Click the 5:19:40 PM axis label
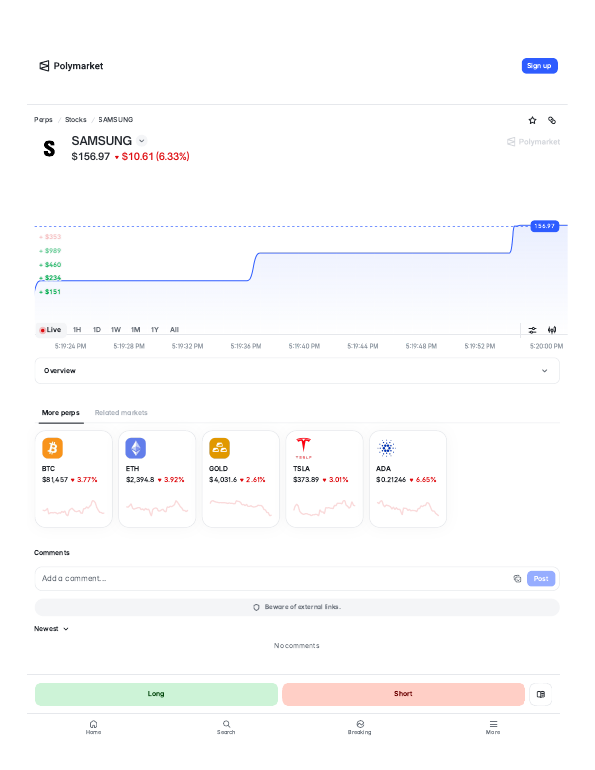Viewport: 595px width, 770px height. pos(304,346)
